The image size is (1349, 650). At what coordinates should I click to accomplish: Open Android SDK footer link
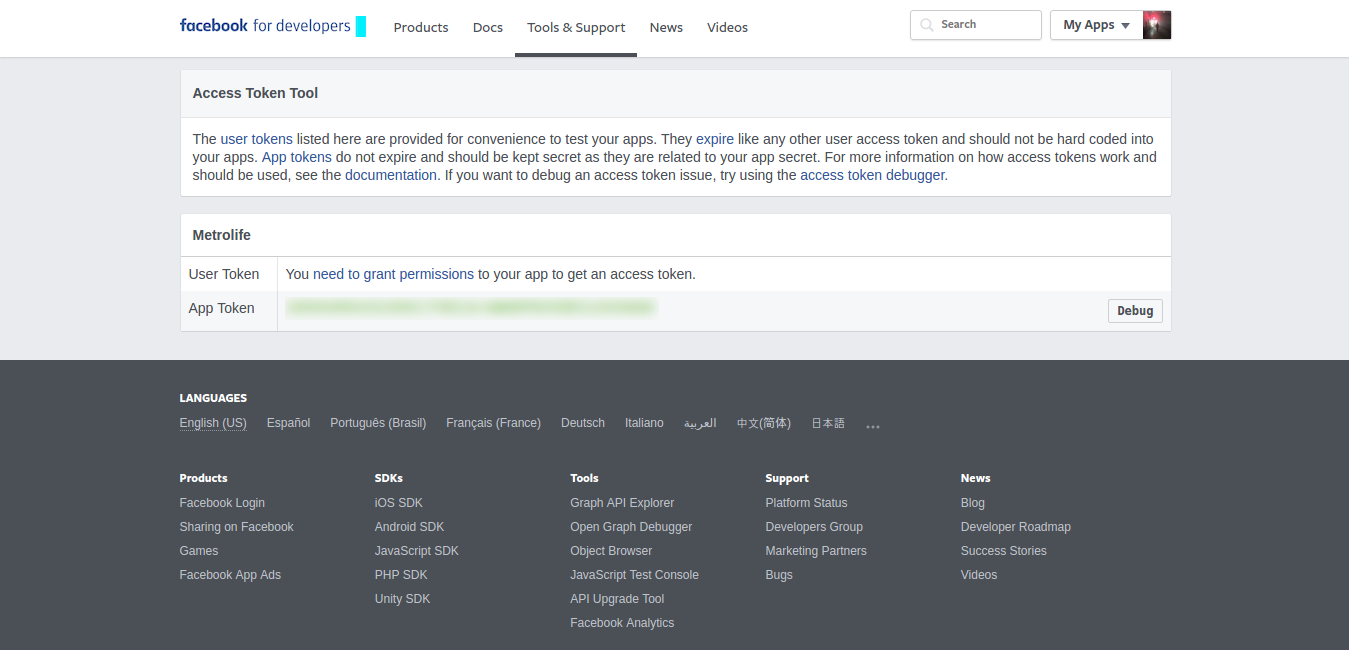tap(410, 527)
